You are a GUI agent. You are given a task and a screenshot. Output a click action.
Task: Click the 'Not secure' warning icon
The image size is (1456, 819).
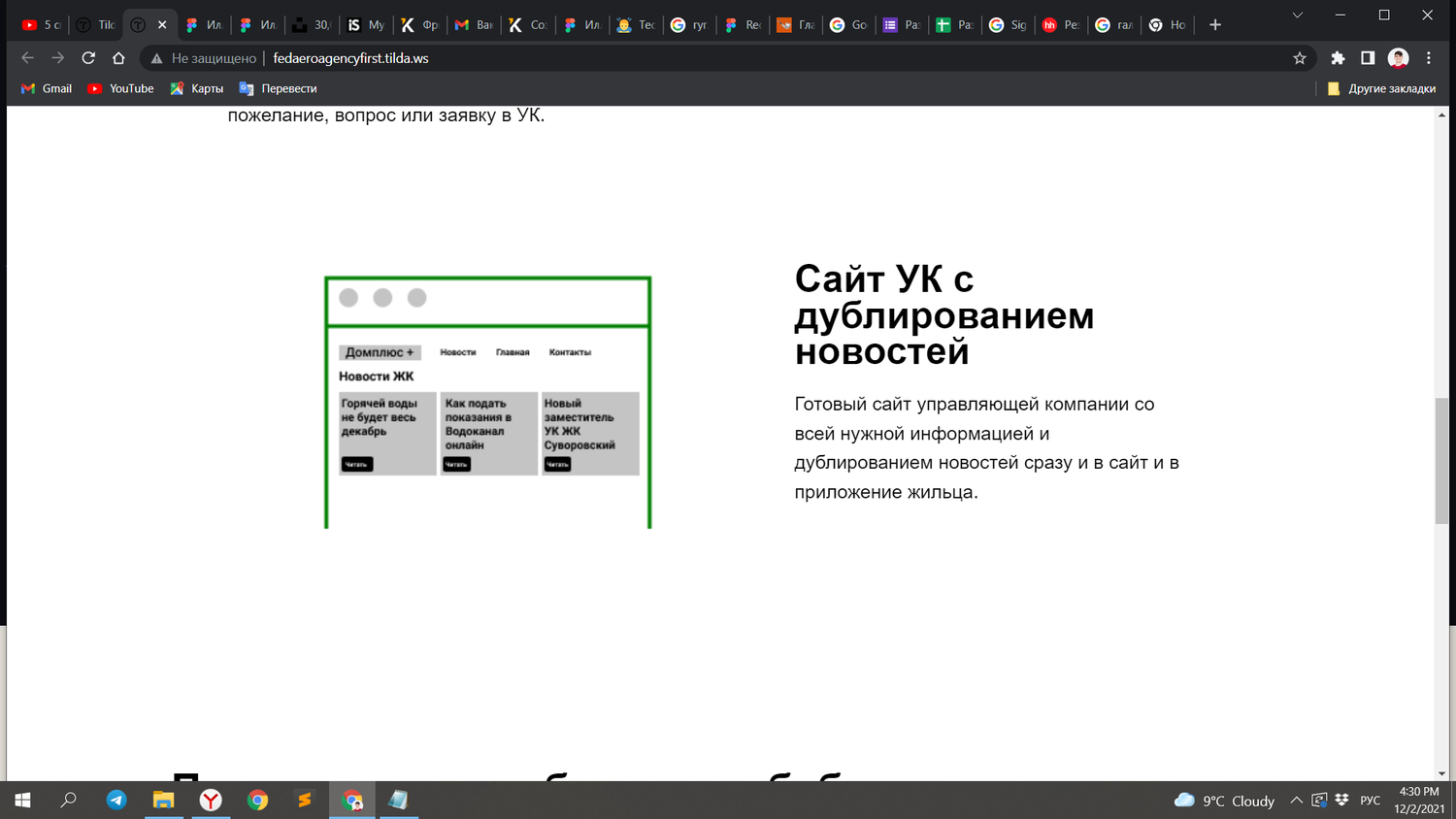tap(156, 58)
